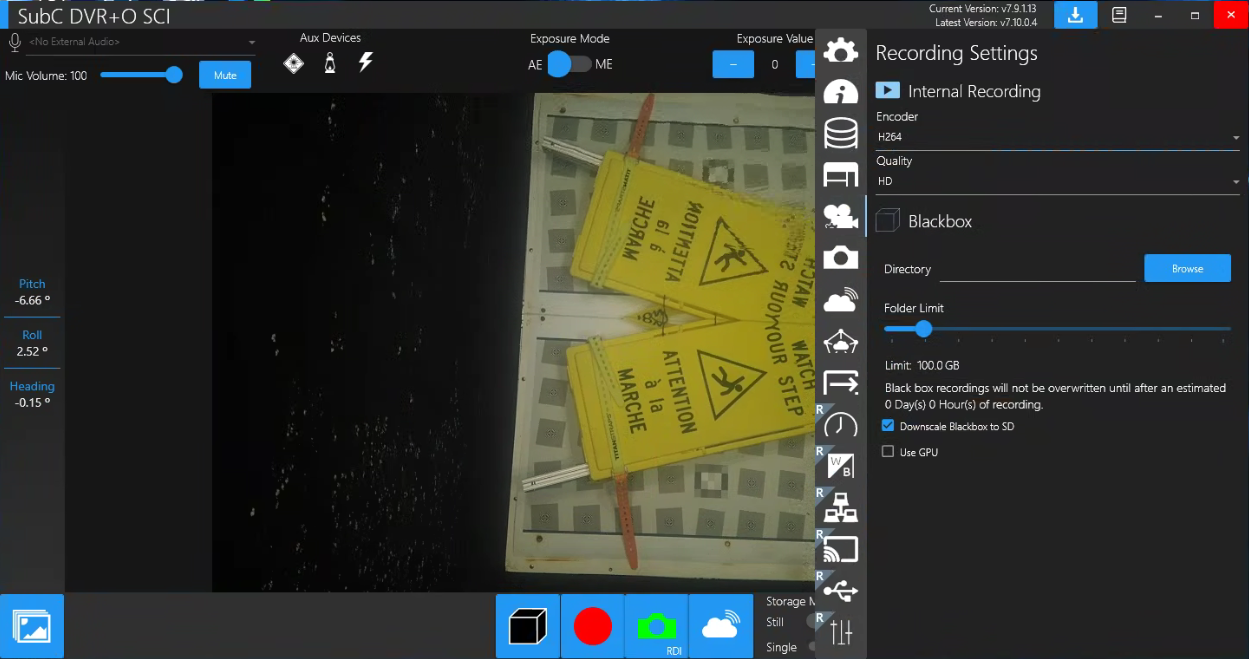Open the info panel icon
The image size is (1249, 659).
pos(841,92)
